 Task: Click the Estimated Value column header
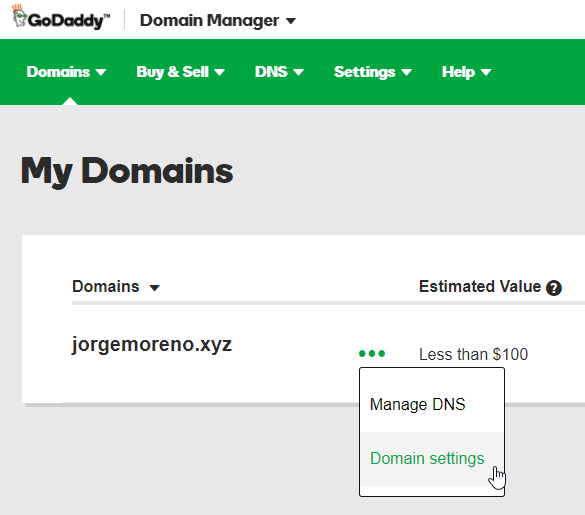[480, 287]
